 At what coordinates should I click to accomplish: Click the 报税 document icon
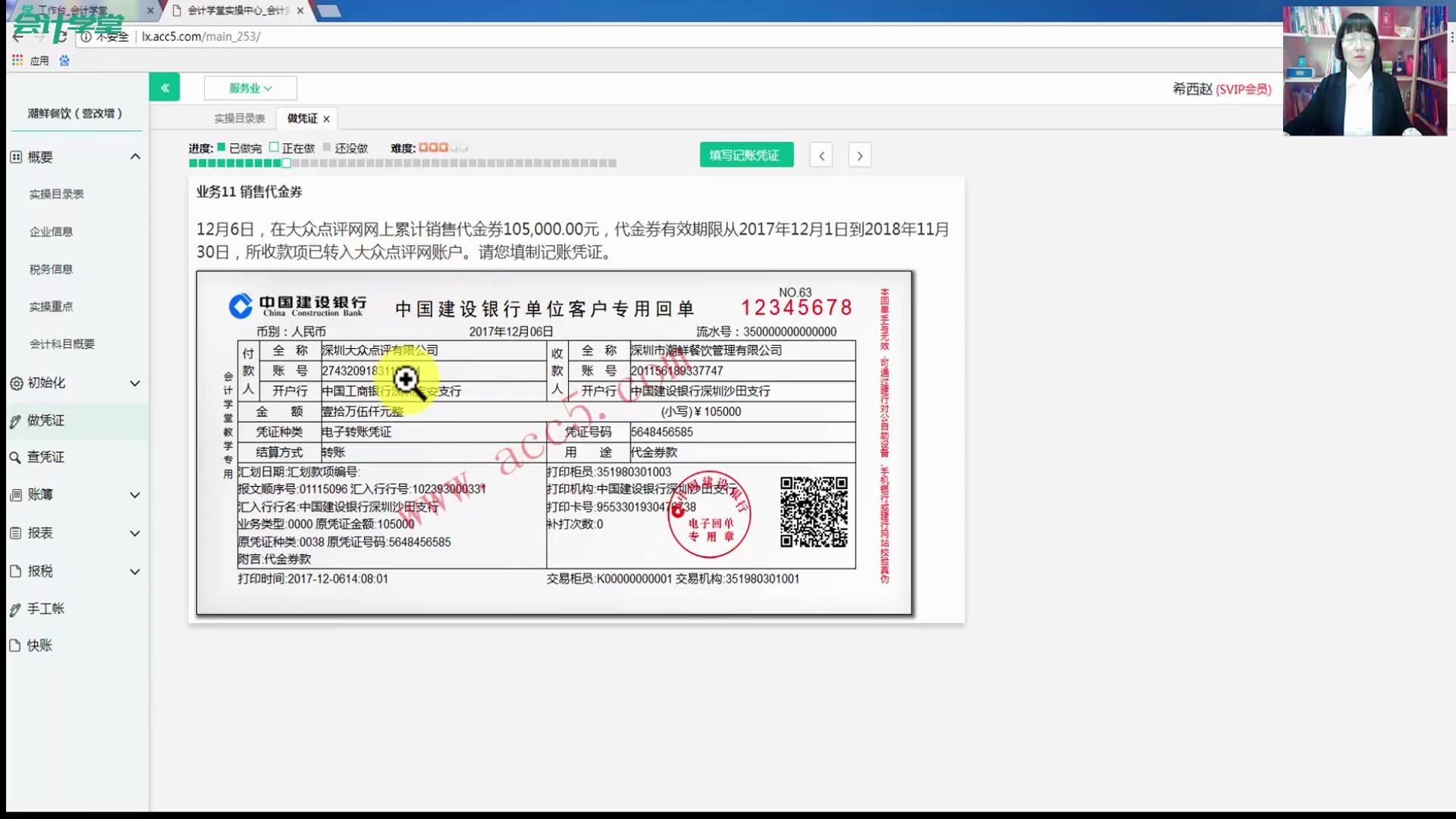click(16, 572)
